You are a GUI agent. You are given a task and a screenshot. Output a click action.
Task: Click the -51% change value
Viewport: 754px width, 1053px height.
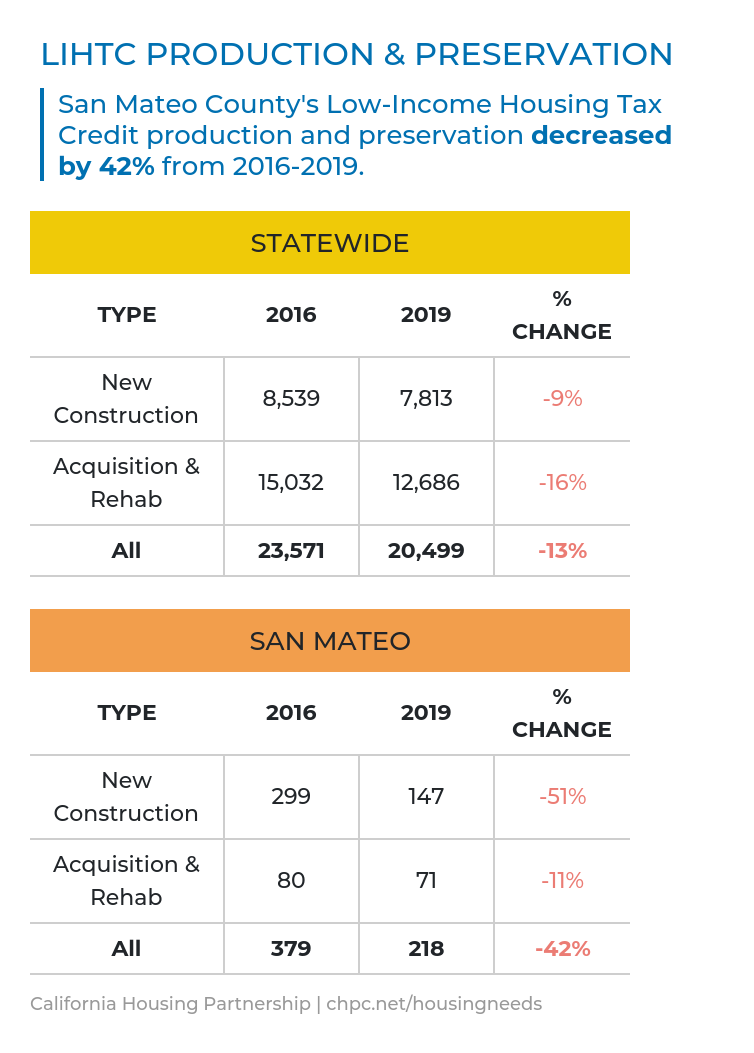point(562,797)
